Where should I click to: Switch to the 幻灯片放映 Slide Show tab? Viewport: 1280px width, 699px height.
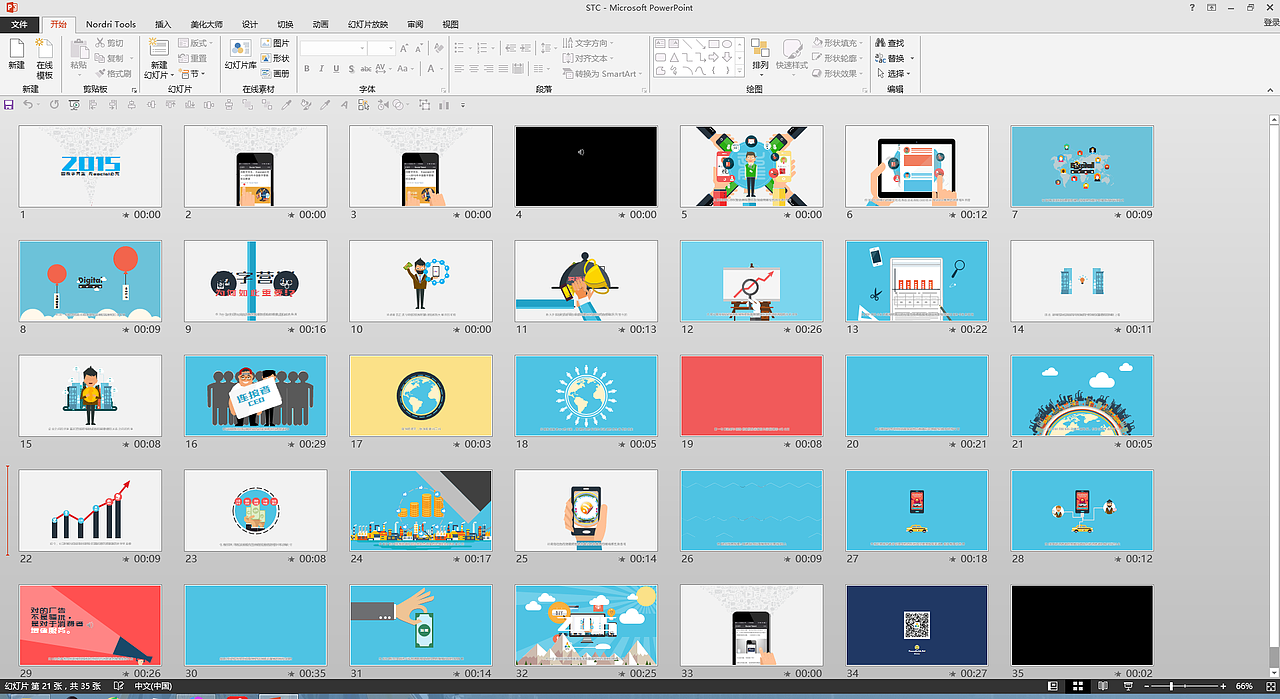(368, 24)
